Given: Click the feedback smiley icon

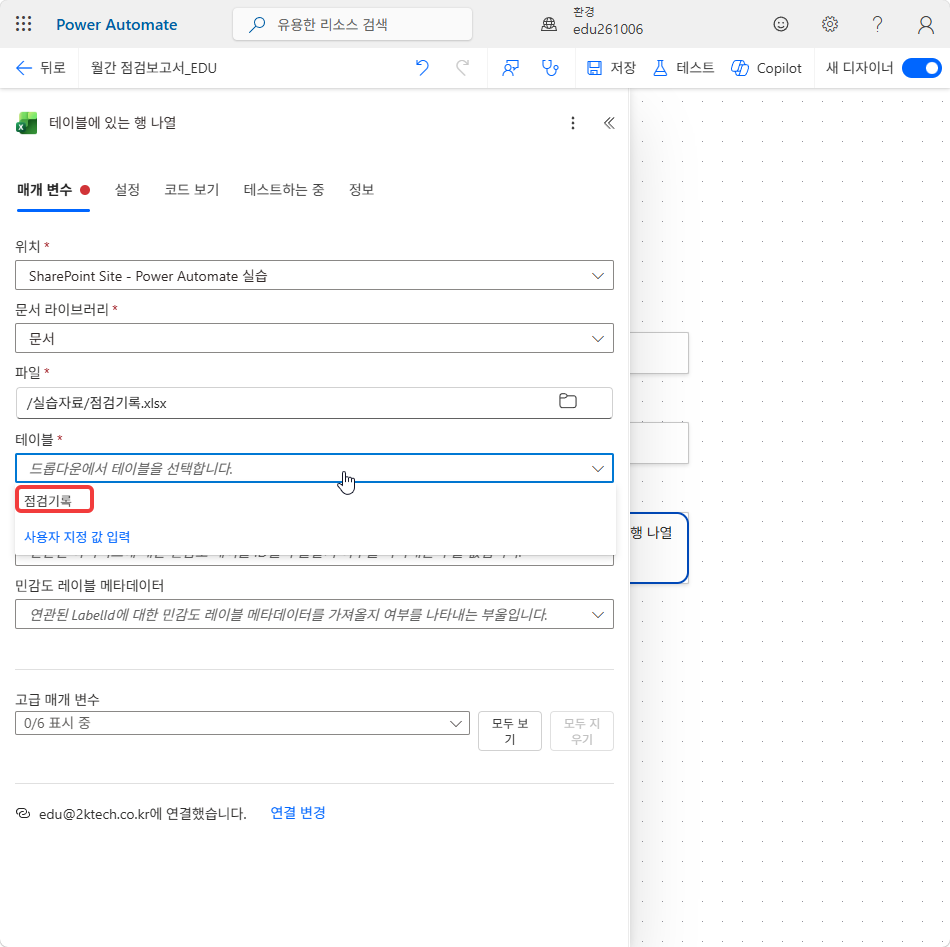Looking at the screenshot, I should pos(781,24).
